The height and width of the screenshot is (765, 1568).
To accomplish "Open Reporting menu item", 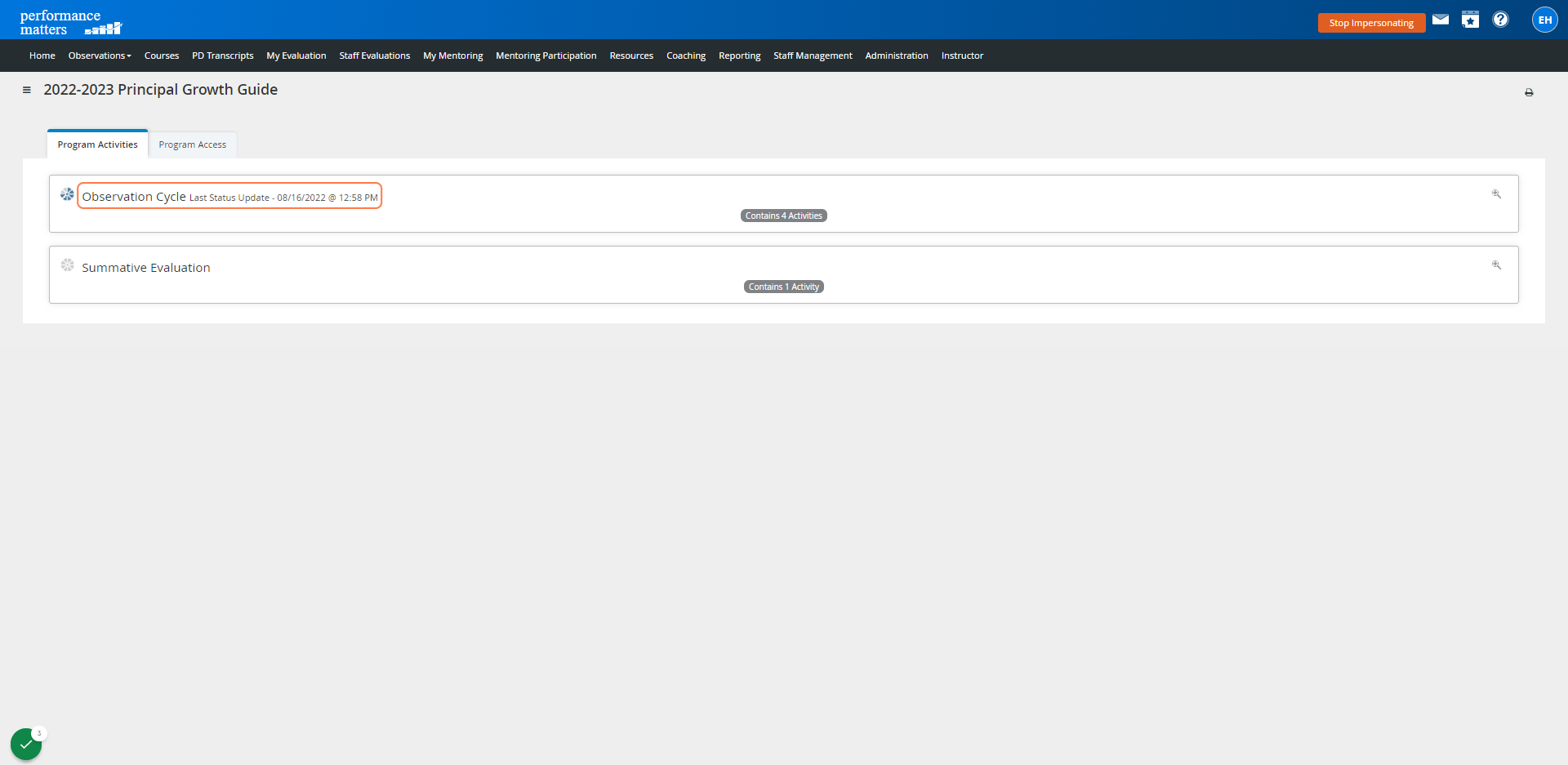I will point(740,56).
